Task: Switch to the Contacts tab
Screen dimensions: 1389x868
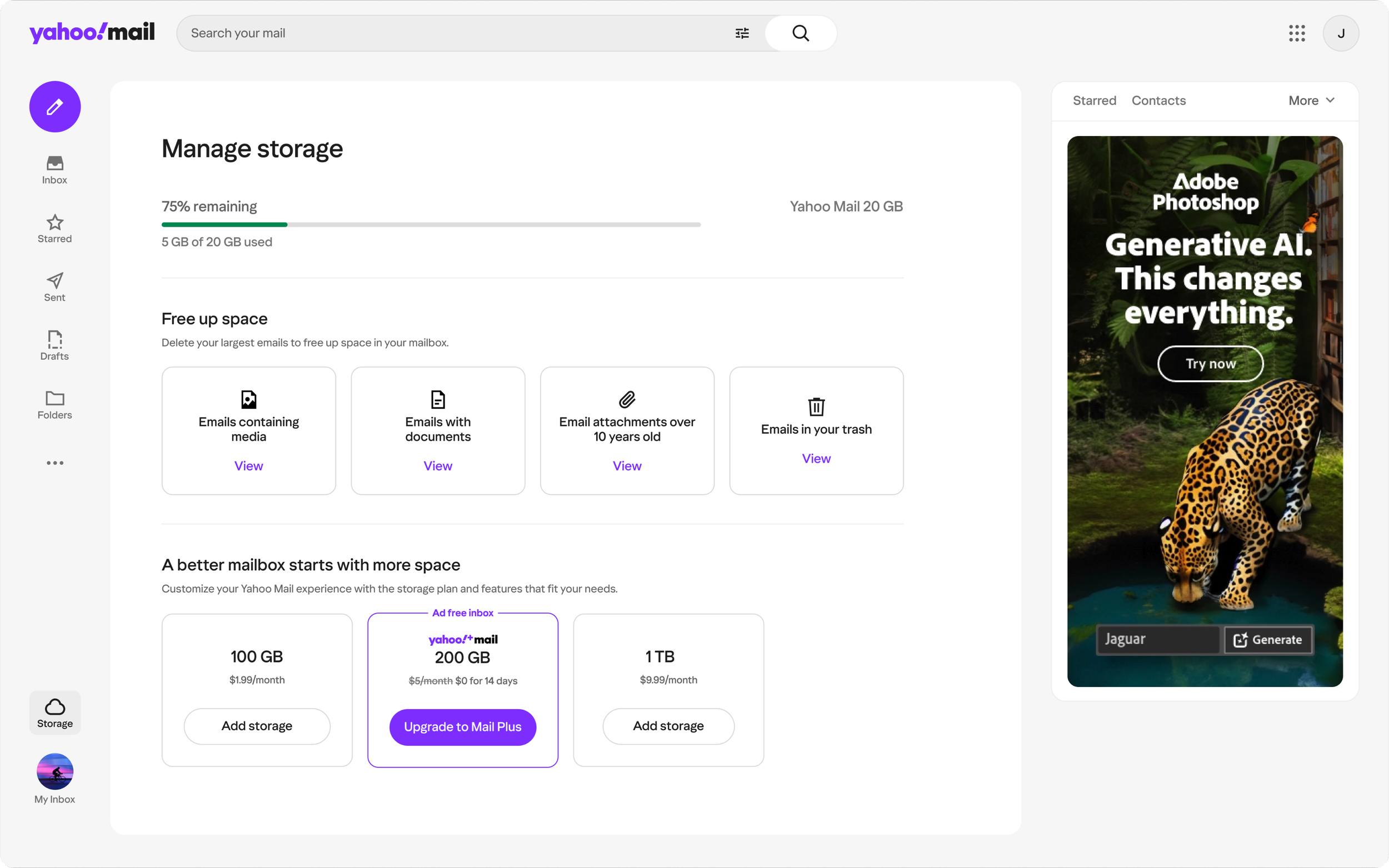Action: pos(1158,101)
